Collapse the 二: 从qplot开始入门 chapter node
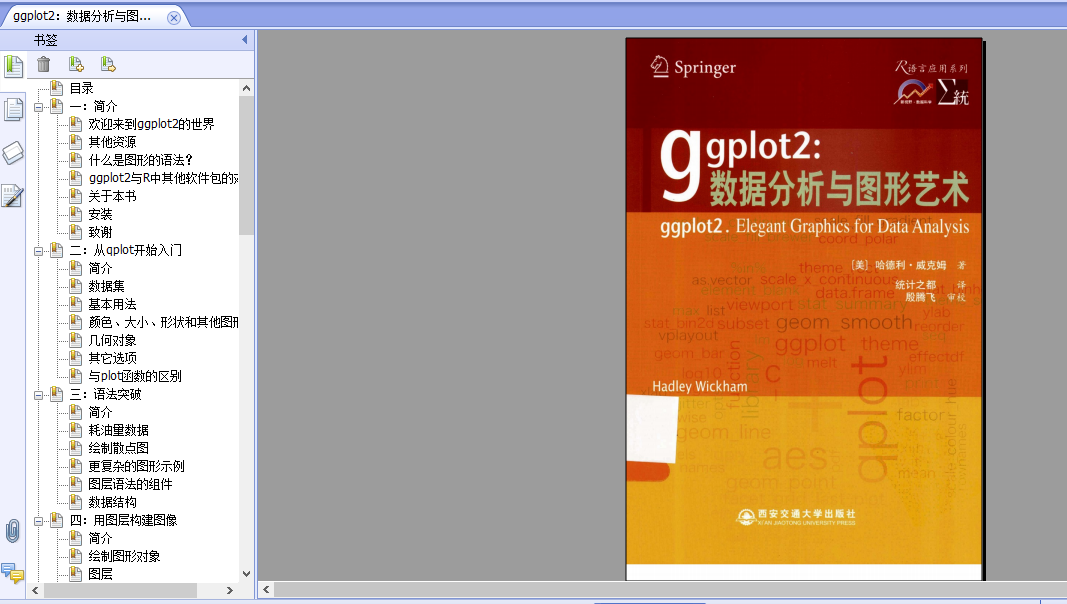1067x604 pixels. 39,251
